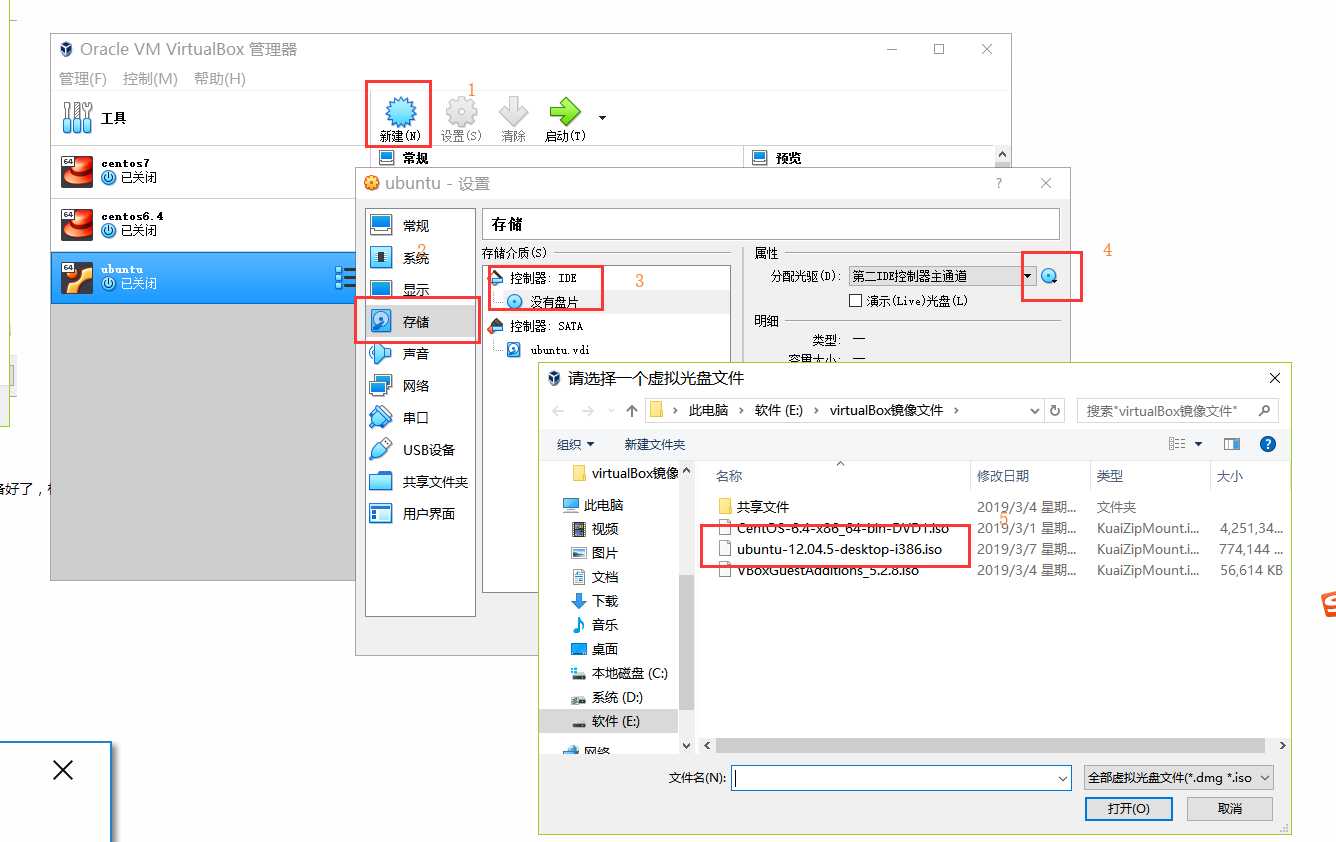Viewport: 1336px width, 842px height.
Task: Click the Settings (设置) gear toolbar icon
Action: coord(461,118)
